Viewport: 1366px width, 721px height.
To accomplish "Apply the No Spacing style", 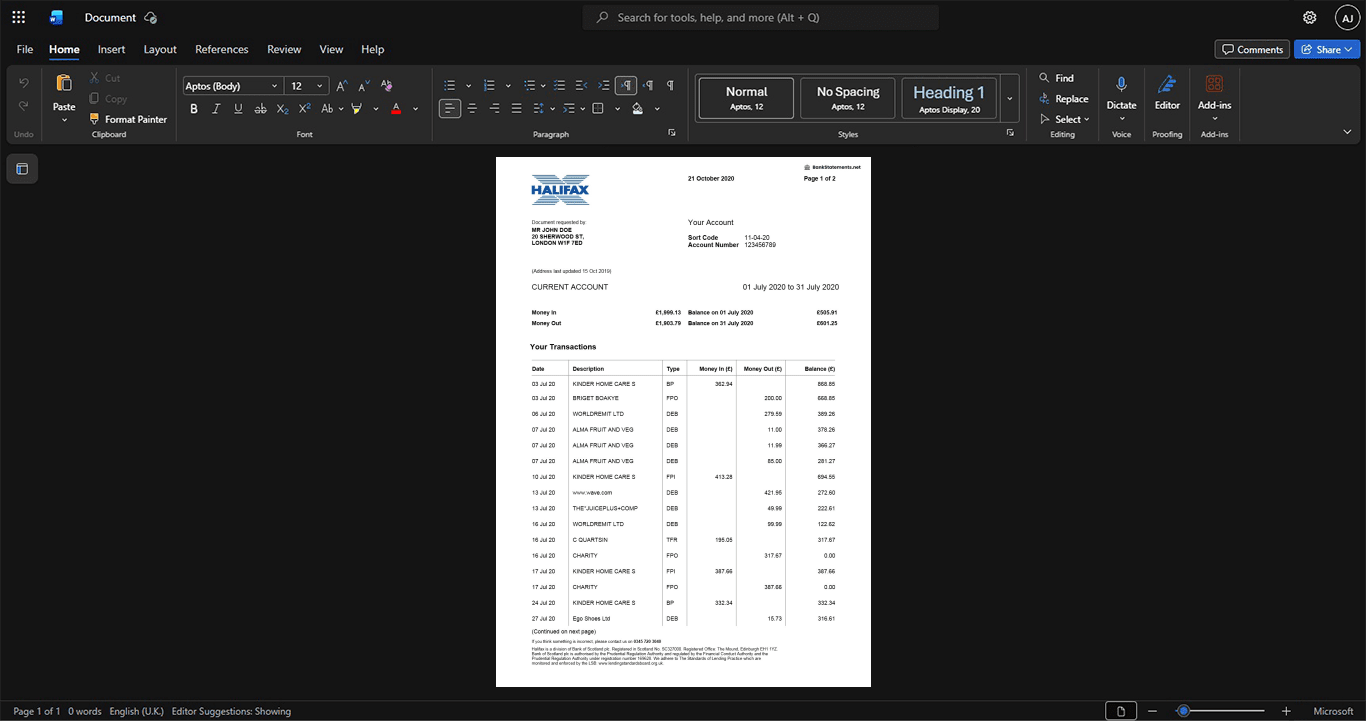I will point(848,98).
